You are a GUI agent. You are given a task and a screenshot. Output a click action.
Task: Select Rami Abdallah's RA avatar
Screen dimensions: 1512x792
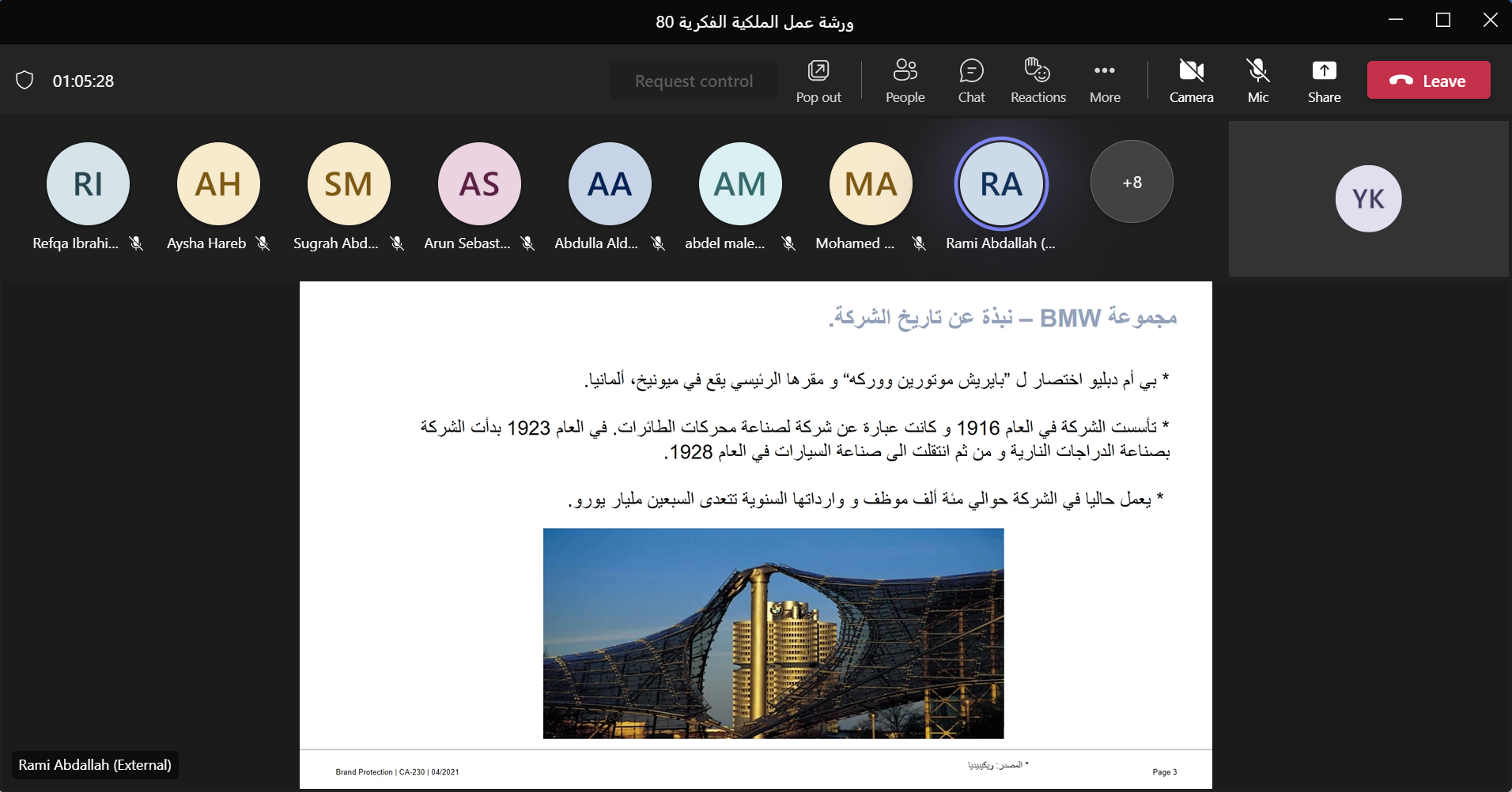coord(1001,183)
